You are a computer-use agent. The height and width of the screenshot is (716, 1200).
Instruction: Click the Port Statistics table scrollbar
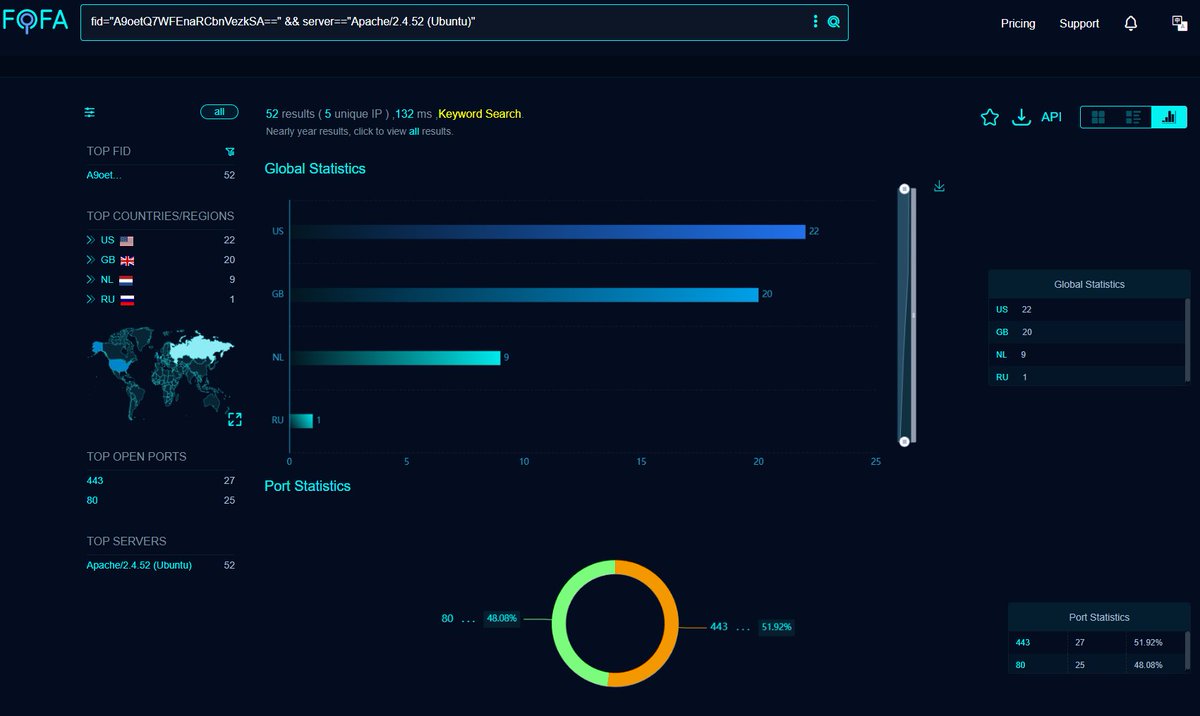tap(1187, 653)
